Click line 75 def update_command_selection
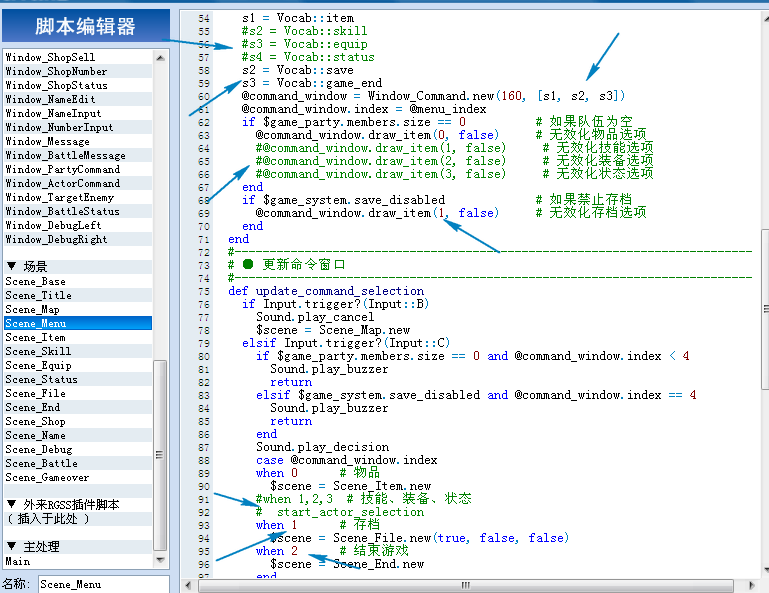 (x=326, y=291)
